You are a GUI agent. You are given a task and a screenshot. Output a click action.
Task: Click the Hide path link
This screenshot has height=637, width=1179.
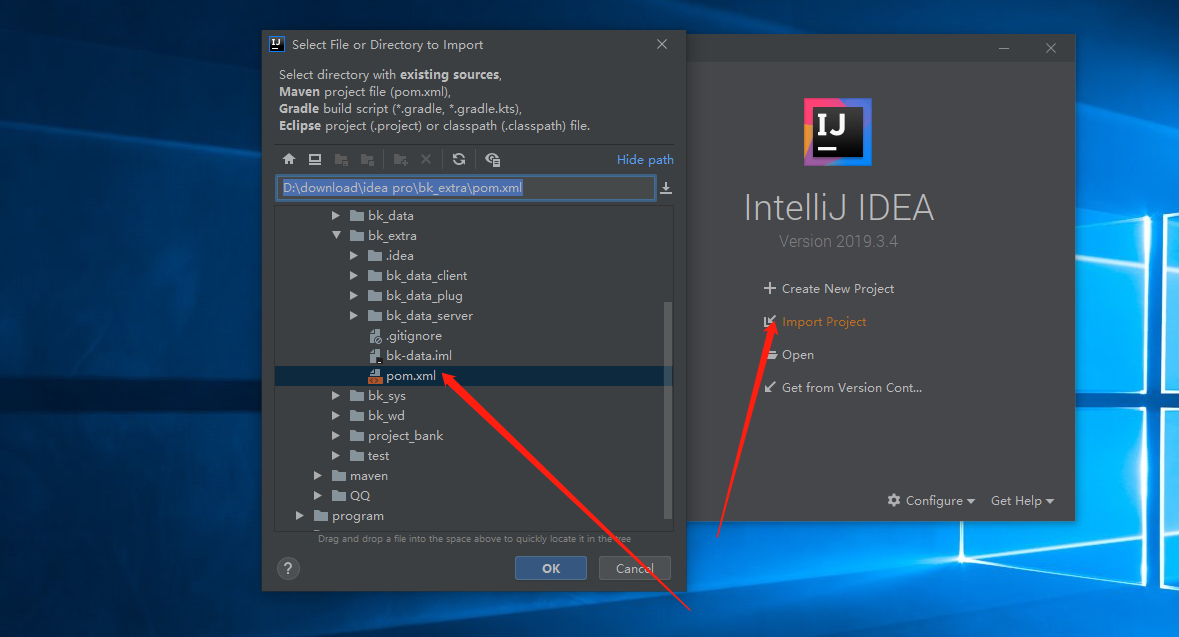(645, 159)
